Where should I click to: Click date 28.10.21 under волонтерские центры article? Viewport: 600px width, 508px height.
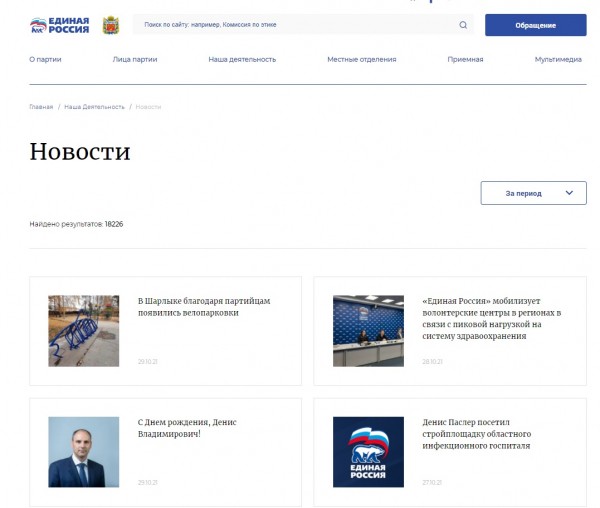tap(432, 361)
